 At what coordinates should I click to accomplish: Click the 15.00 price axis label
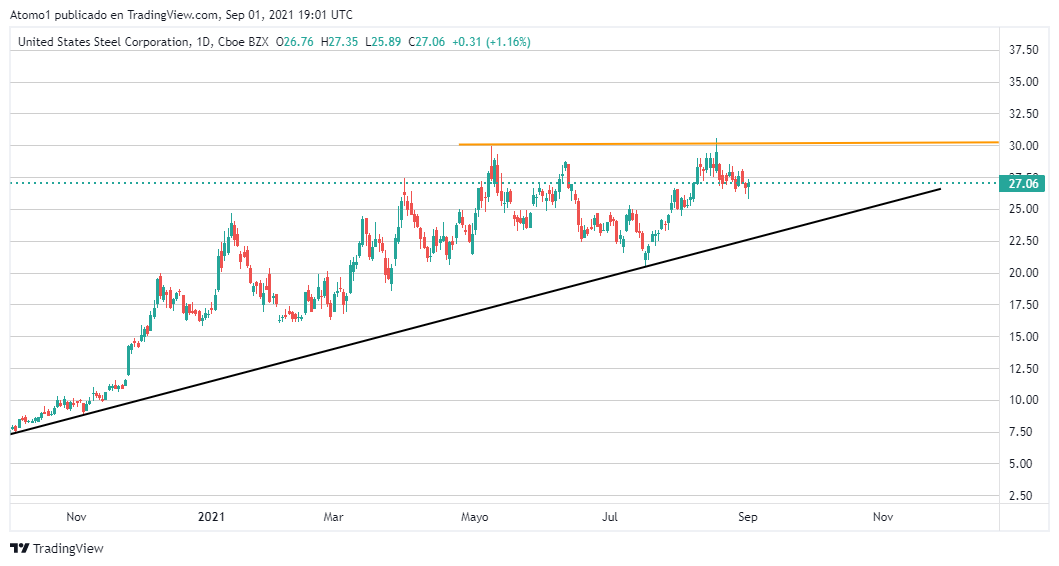tap(1023, 336)
